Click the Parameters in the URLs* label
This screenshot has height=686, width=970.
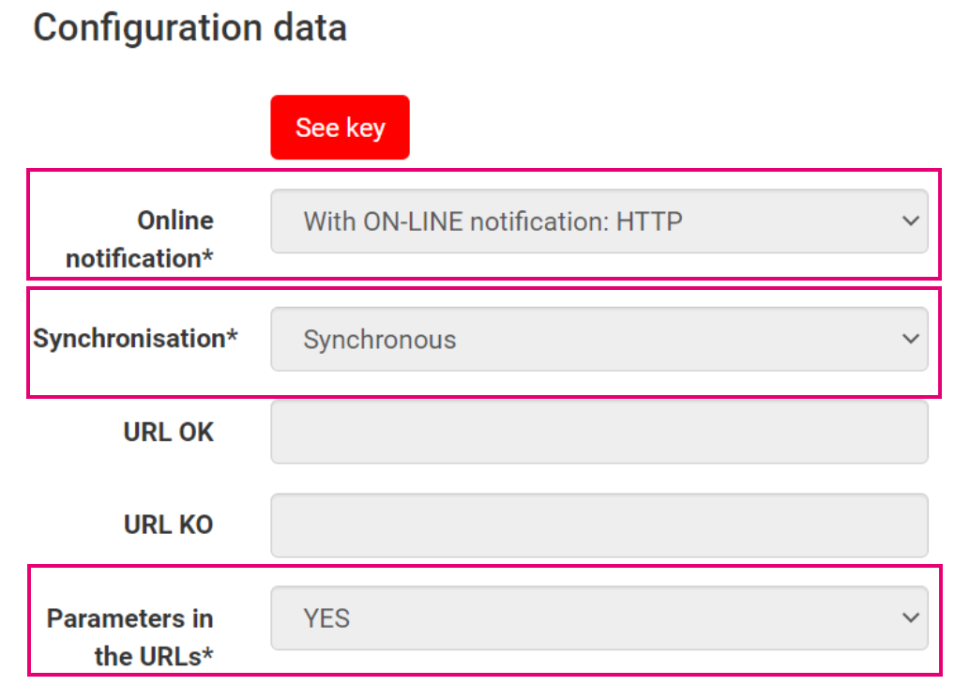click(x=130, y=637)
